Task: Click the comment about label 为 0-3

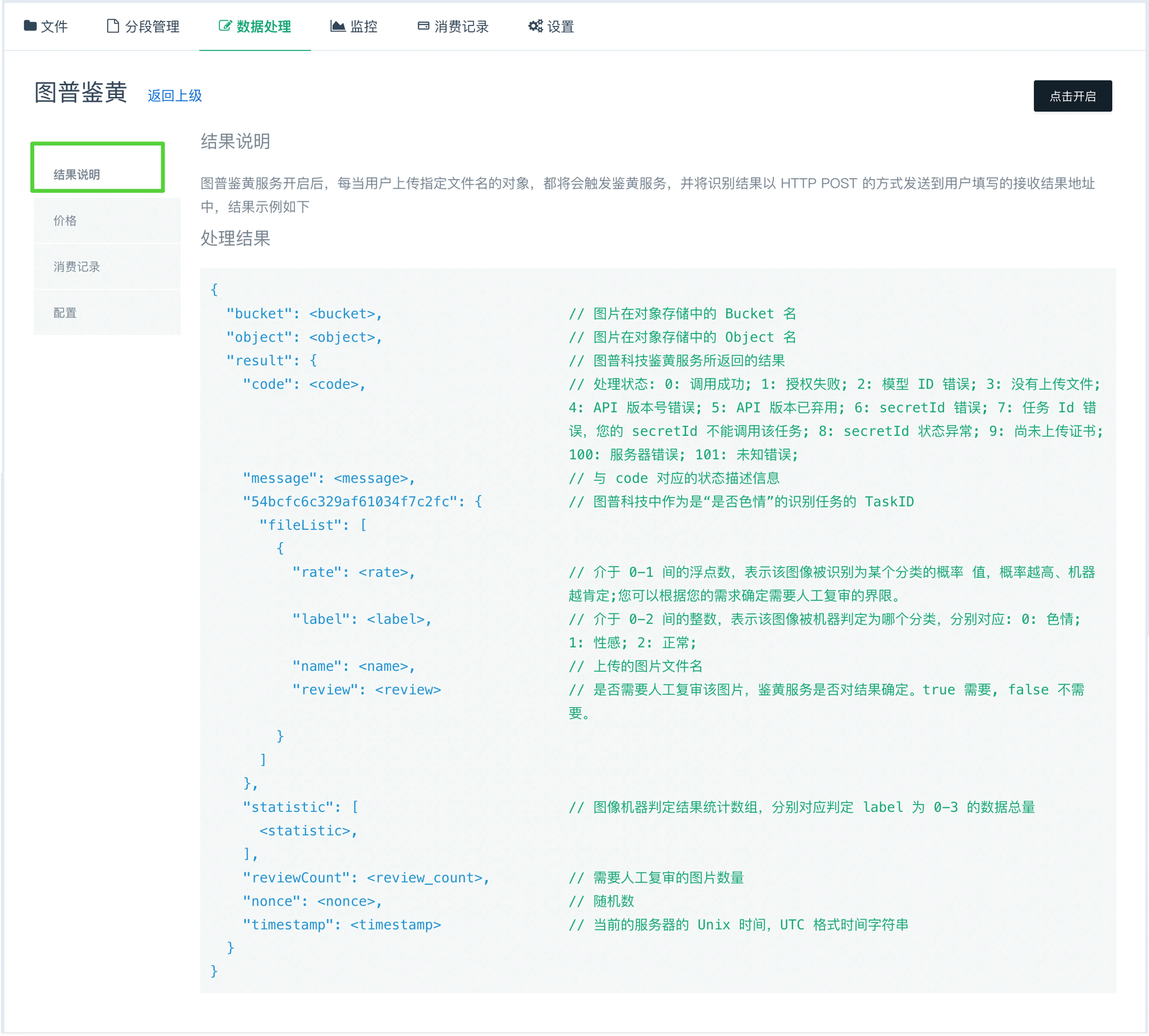Action: click(x=802, y=807)
